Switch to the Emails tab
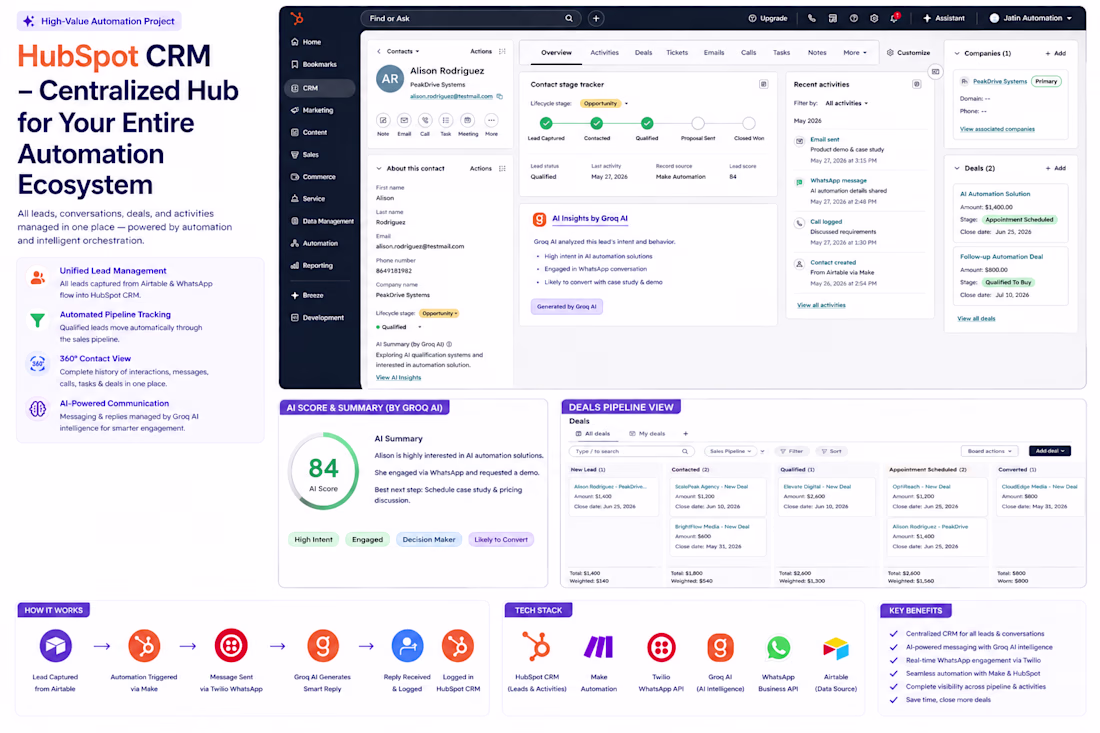 click(713, 53)
